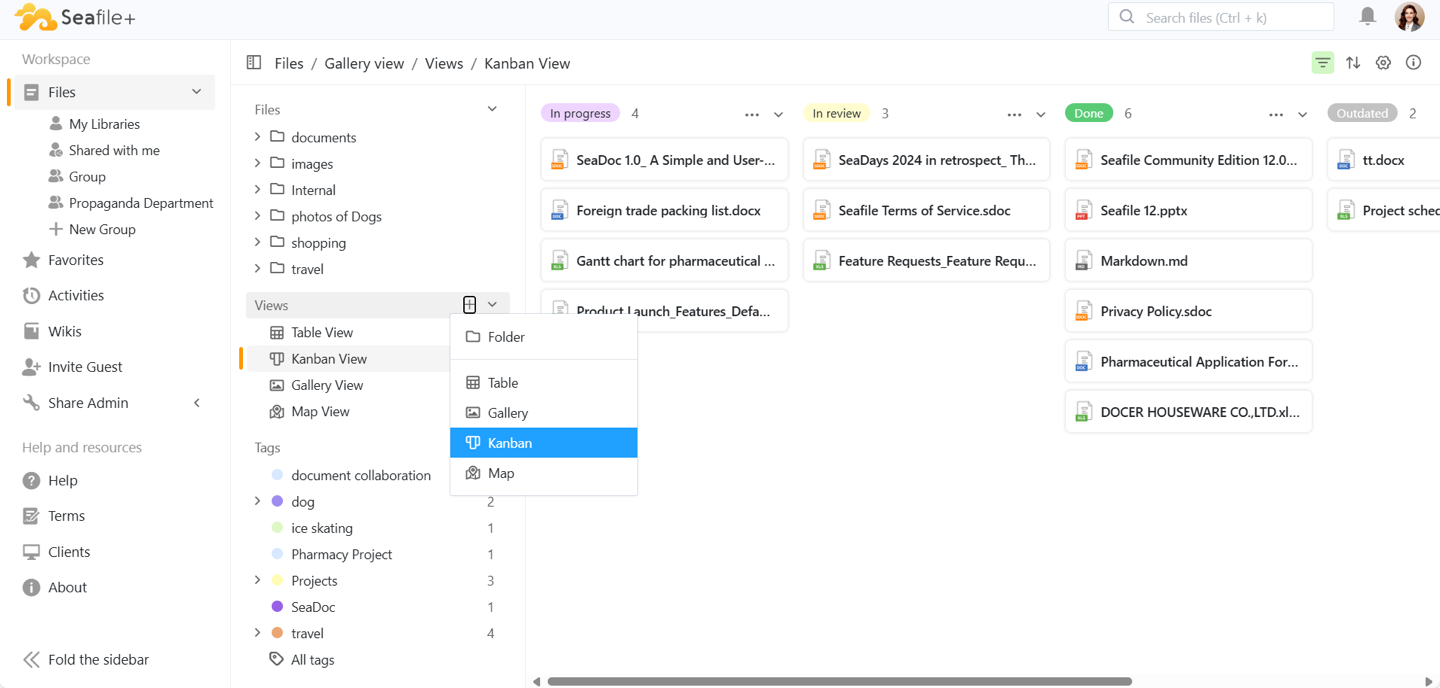Collapse the In review column chevron
Viewport: 1440px width, 688px height.
pos(1041,114)
